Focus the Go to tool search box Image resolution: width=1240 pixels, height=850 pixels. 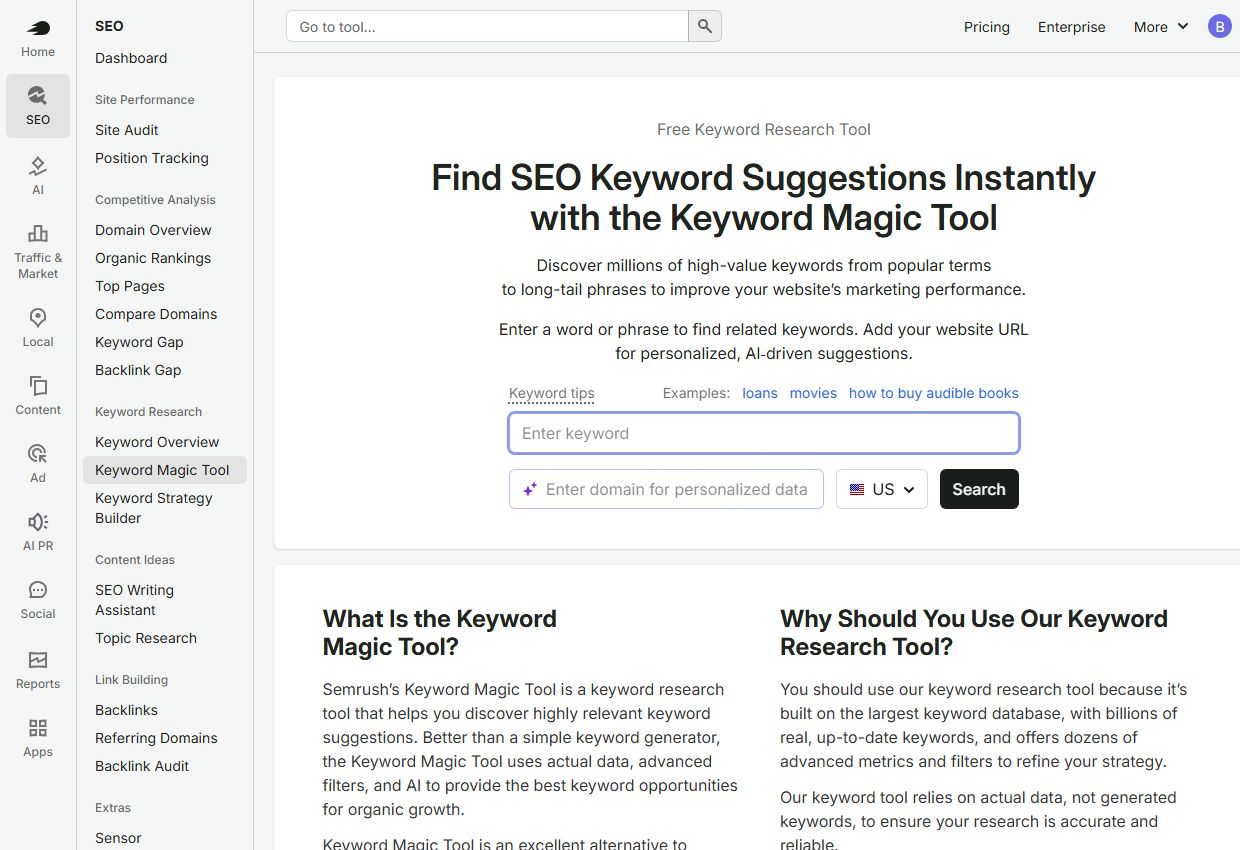click(x=488, y=27)
